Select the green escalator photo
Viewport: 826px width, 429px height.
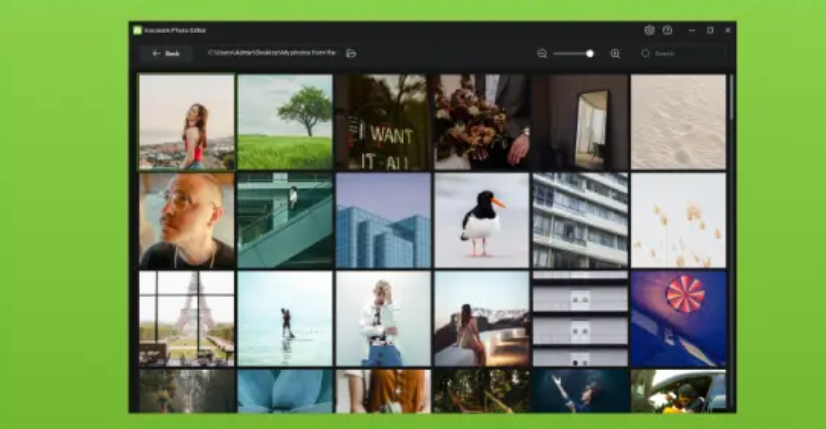point(285,220)
